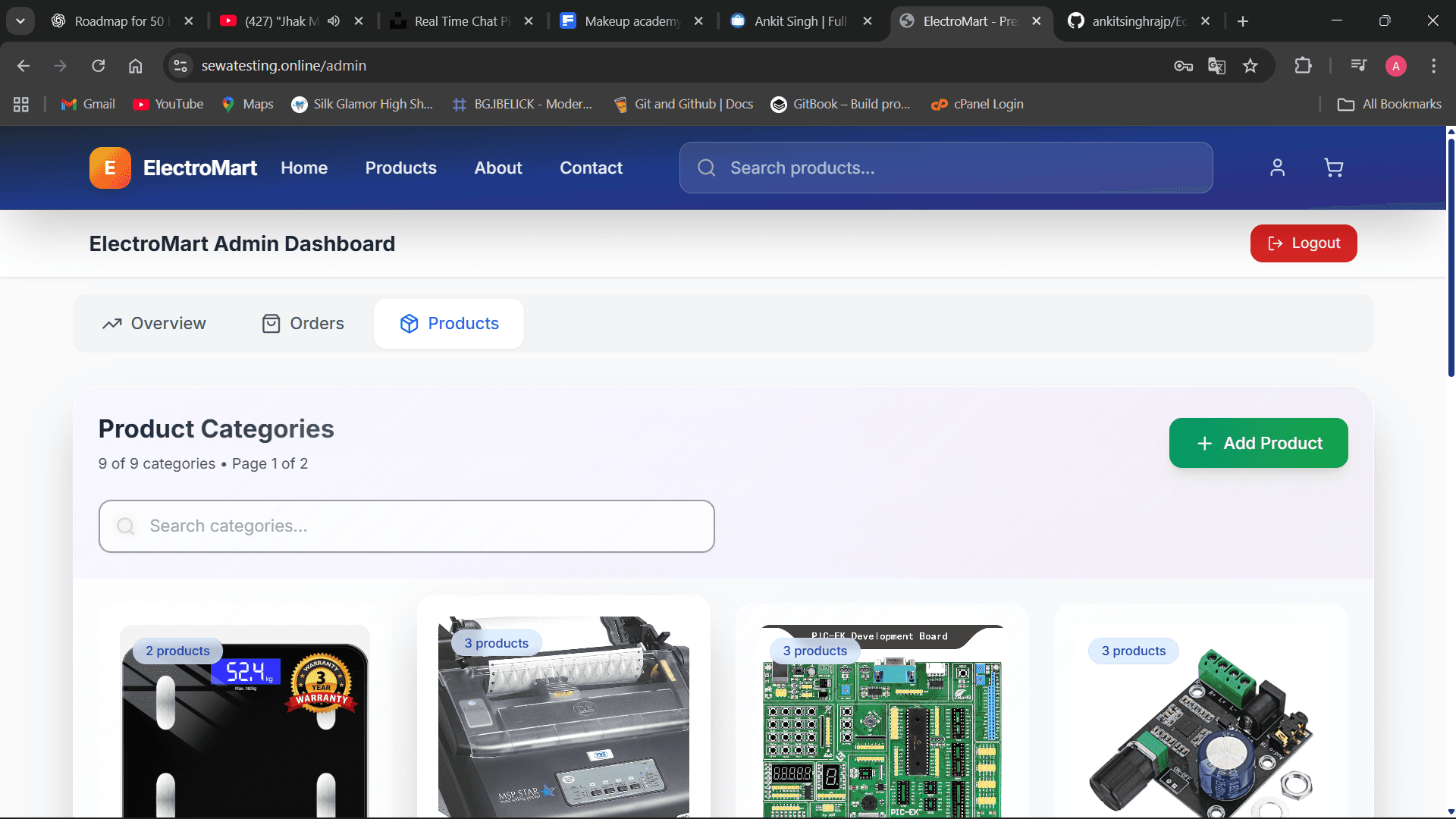Bookmark this page with star icon
This screenshot has width=1456, height=819.
[x=1250, y=66]
